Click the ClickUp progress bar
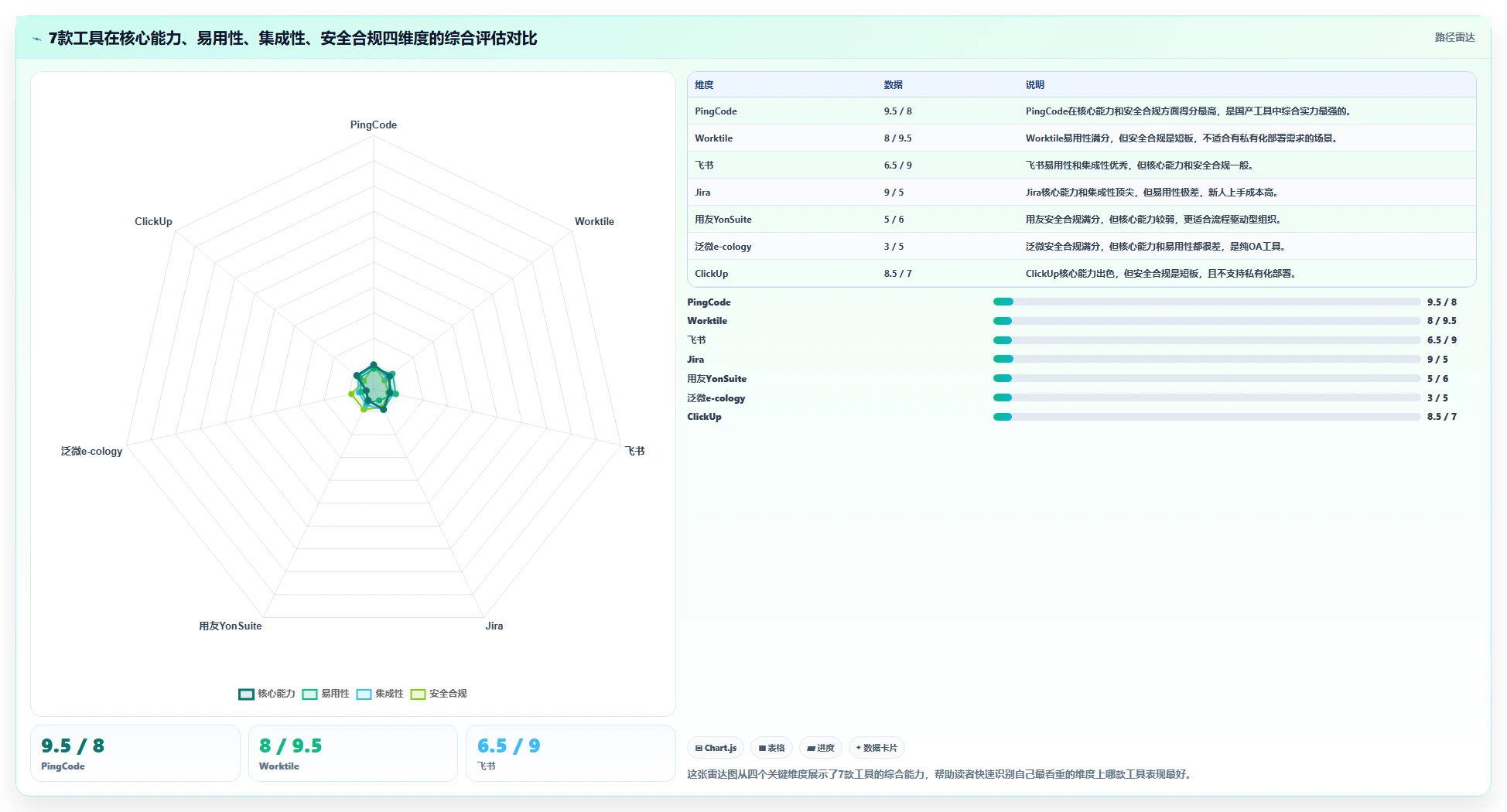This screenshot has width=1507, height=812. 1207,417
